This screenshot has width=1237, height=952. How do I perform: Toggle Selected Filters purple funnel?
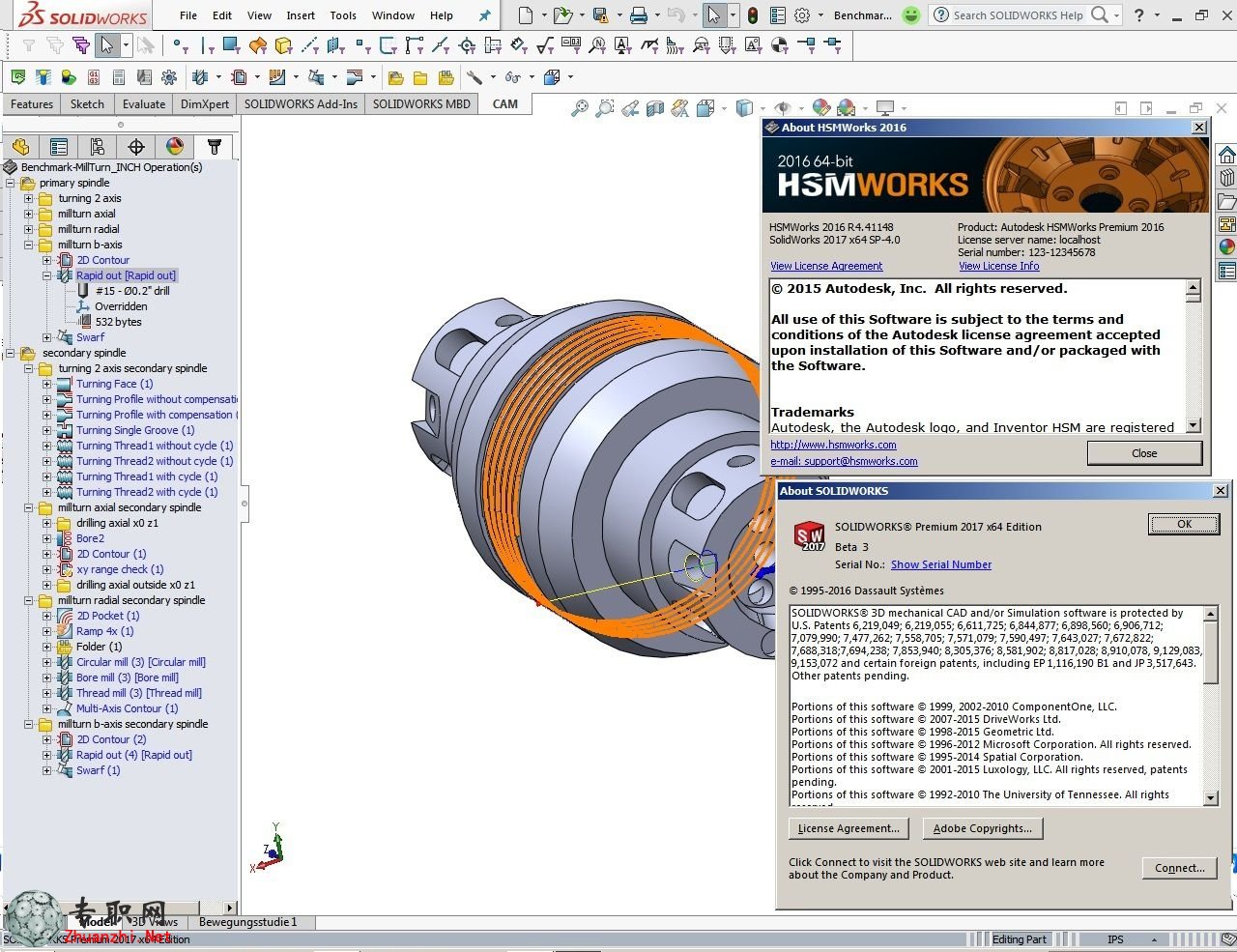coord(81,45)
